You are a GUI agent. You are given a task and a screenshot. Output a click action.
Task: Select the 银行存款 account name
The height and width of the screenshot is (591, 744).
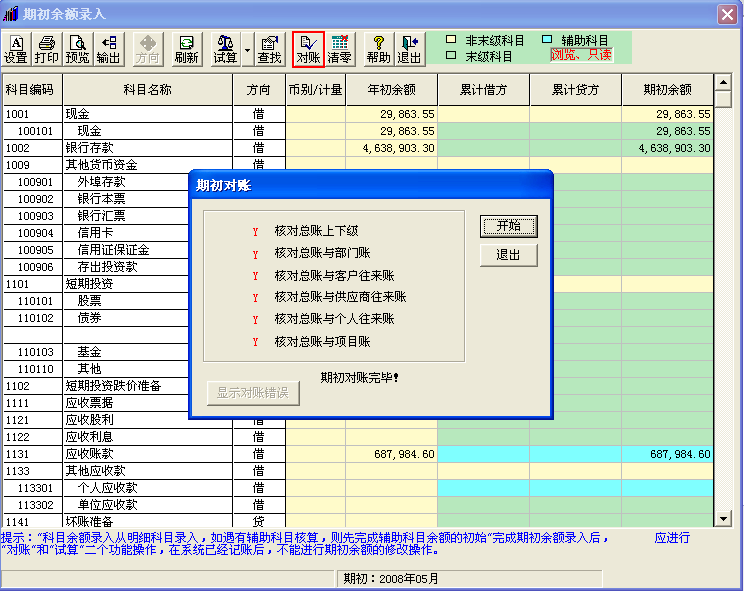pos(148,148)
